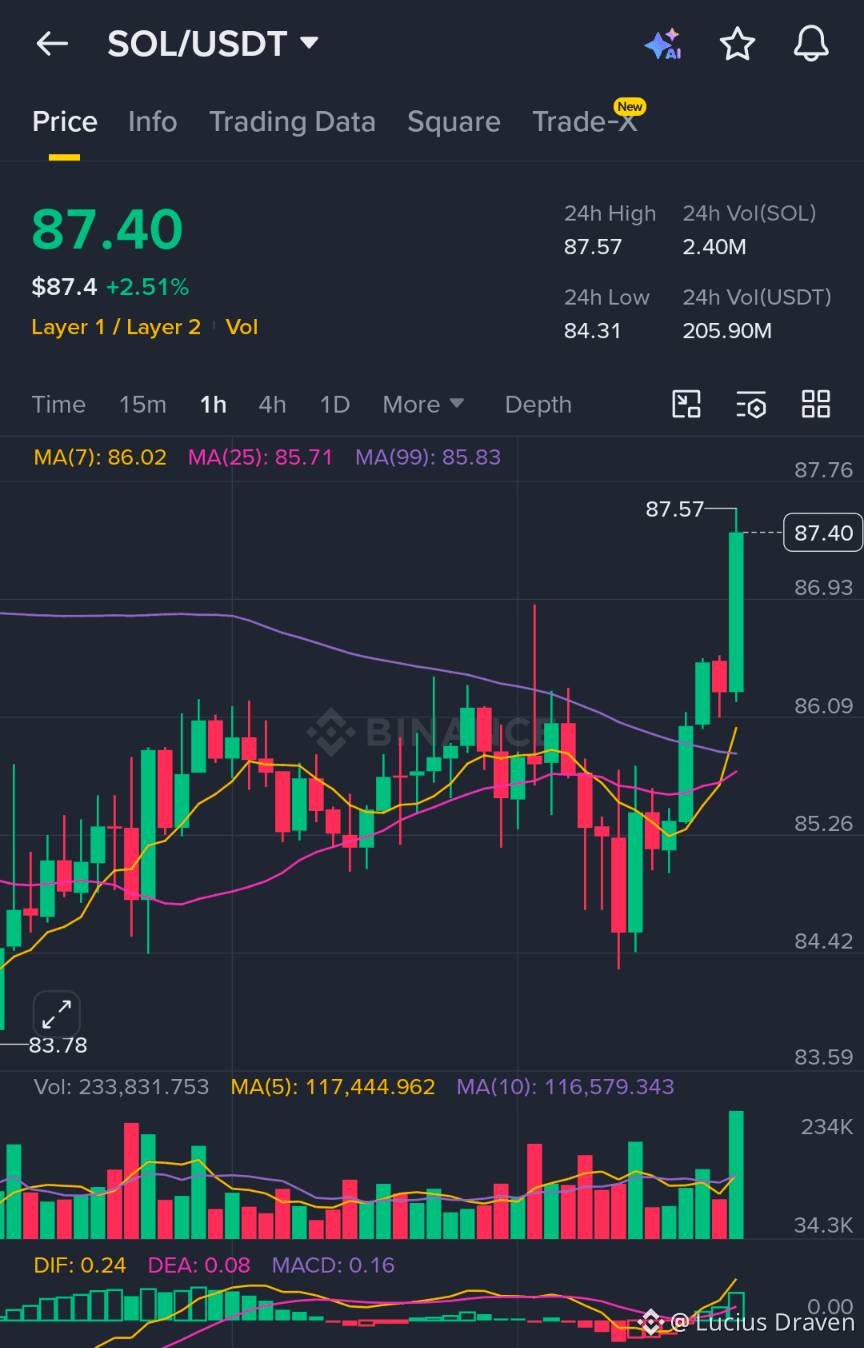The width and height of the screenshot is (864, 1348).
Task: Open the More timeframes dropdown
Action: click(x=423, y=404)
